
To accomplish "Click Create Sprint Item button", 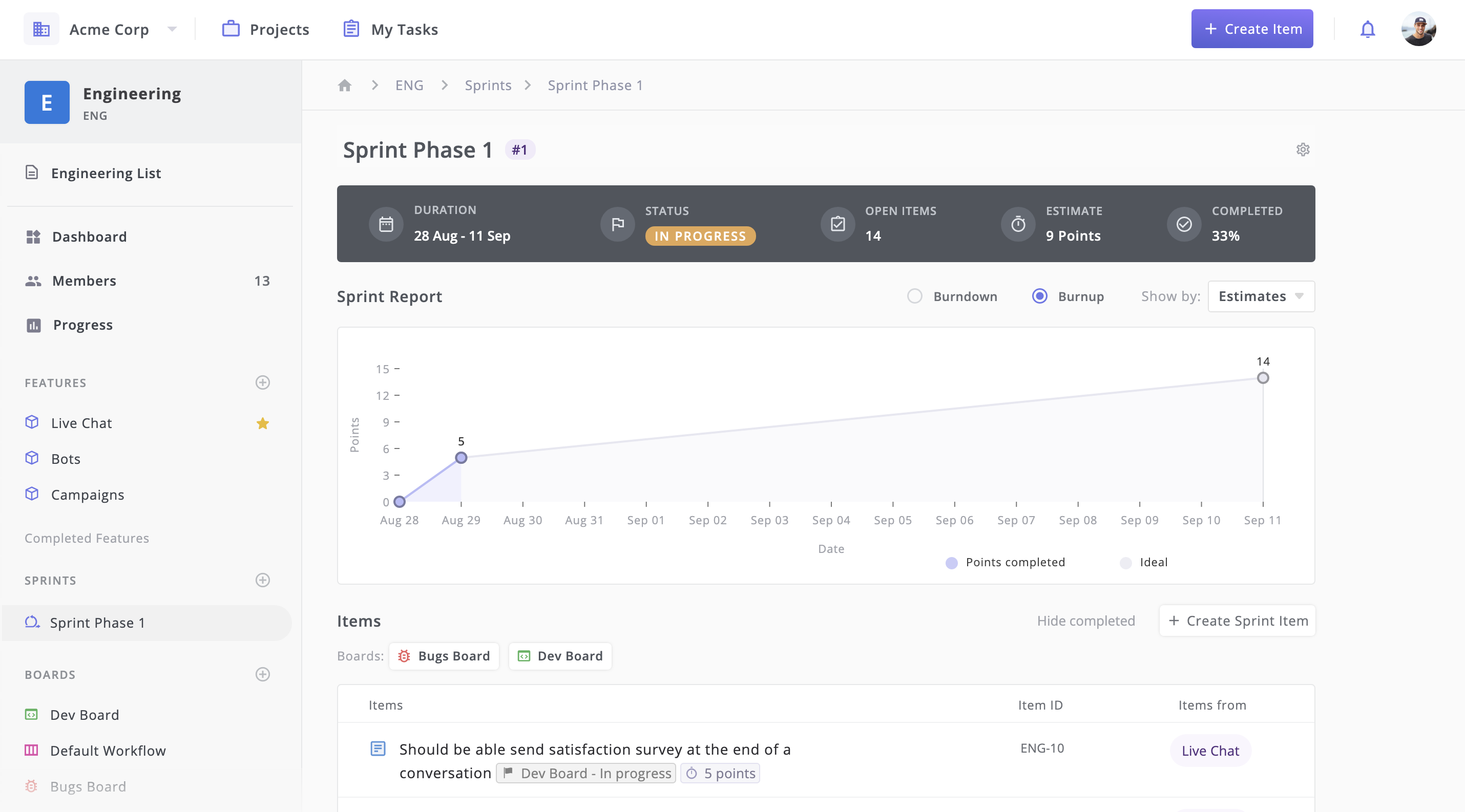I will [x=1238, y=621].
